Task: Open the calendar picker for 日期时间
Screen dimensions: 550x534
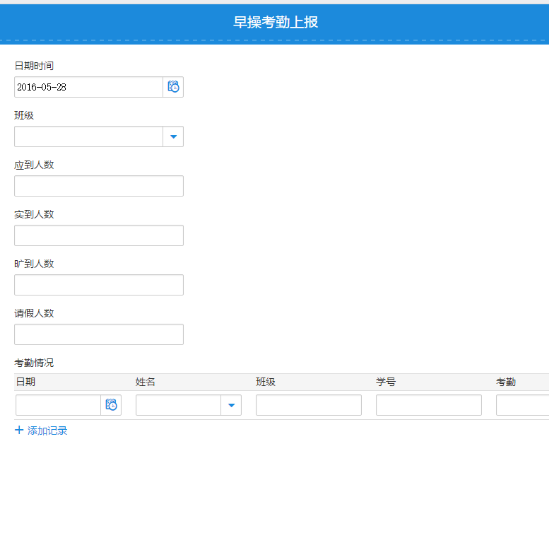Action: [173, 87]
